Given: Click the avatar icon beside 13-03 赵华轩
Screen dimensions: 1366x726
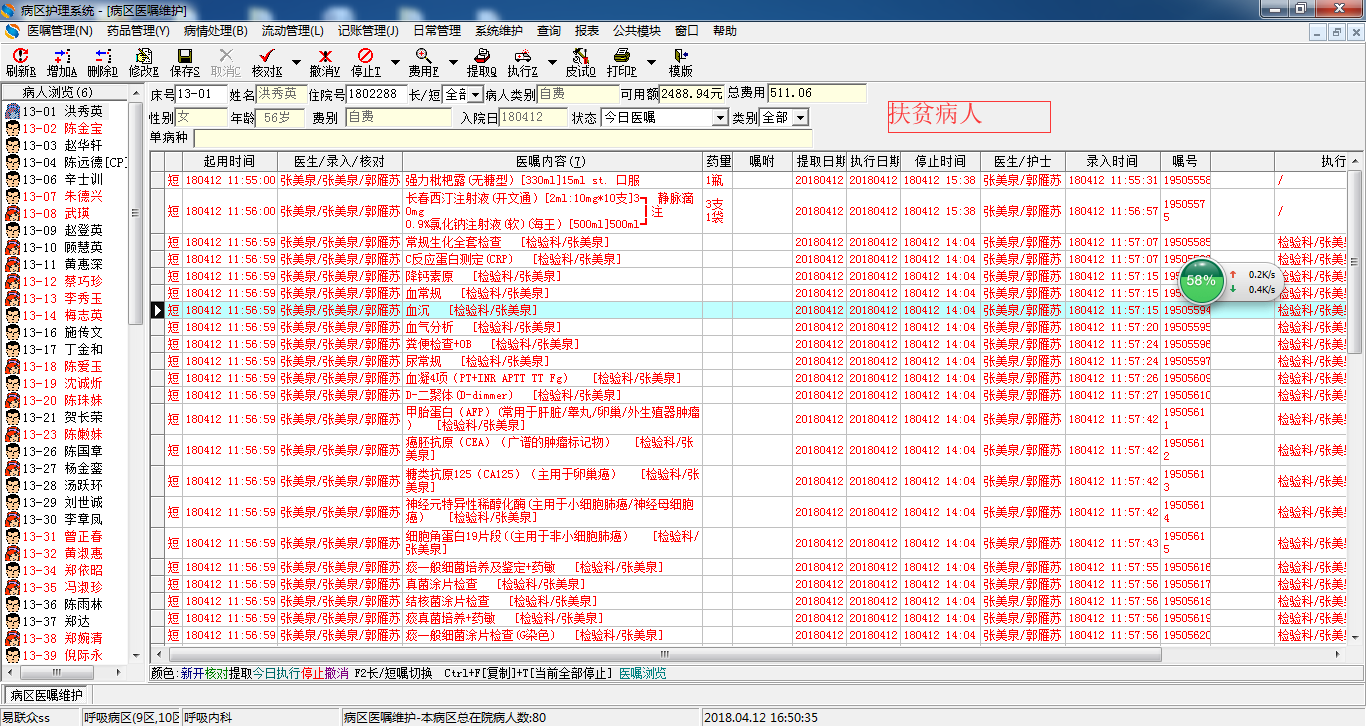Looking at the screenshot, I should (14, 146).
